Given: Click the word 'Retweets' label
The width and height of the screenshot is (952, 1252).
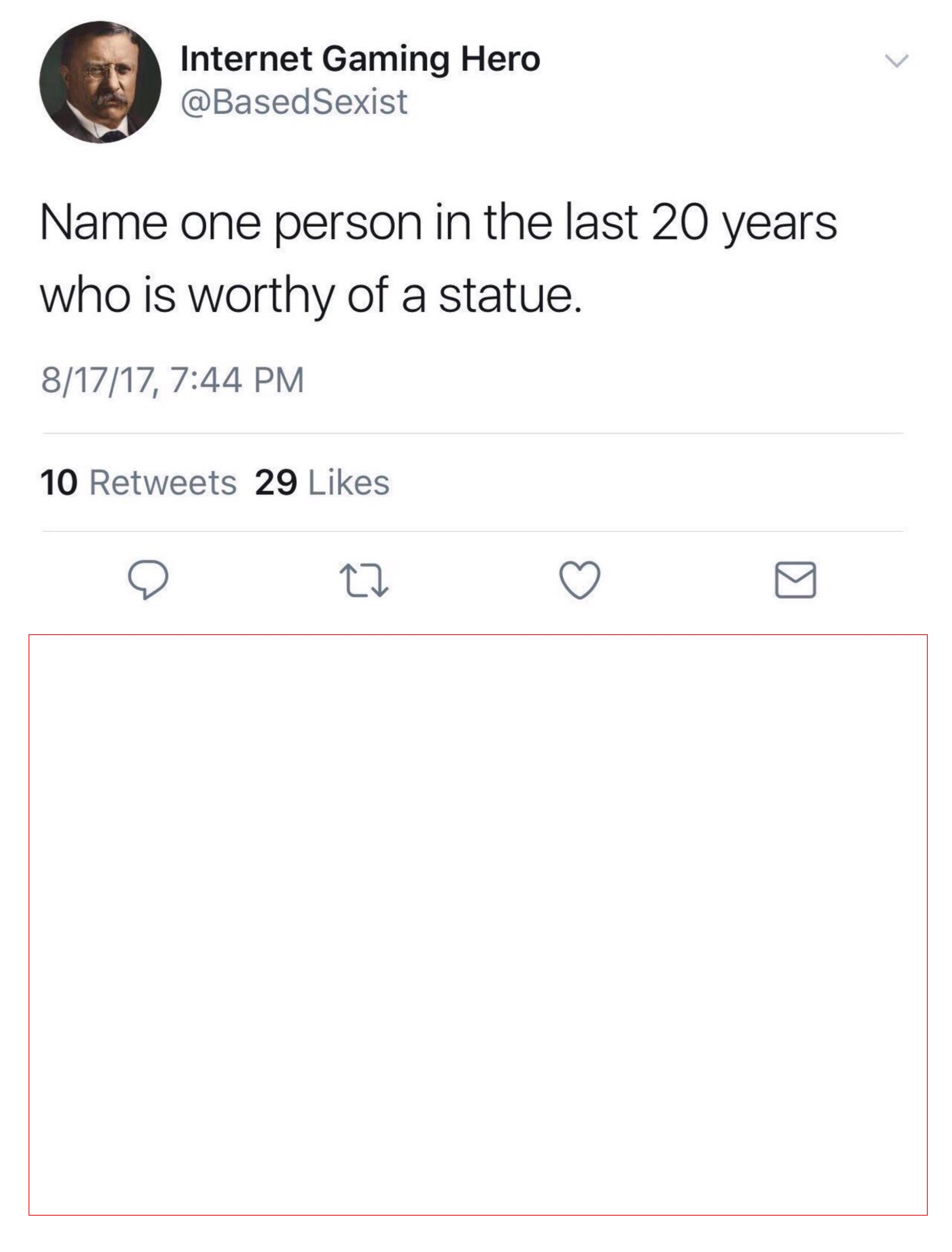Looking at the screenshot, I should pyautogui.click(x=163, y=482).
